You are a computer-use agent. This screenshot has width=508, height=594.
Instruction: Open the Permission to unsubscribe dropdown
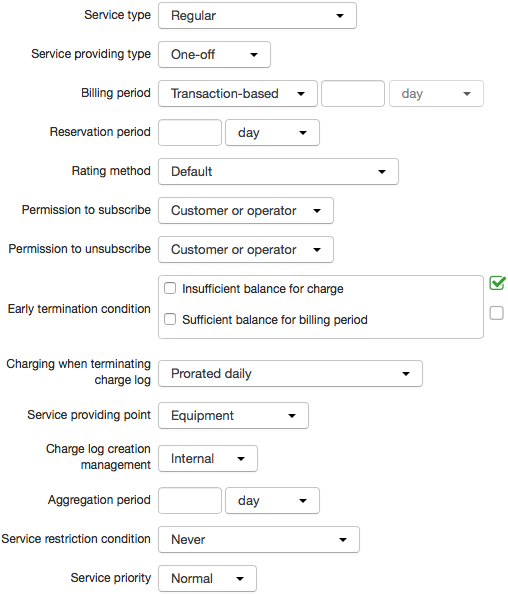(246, 250)
